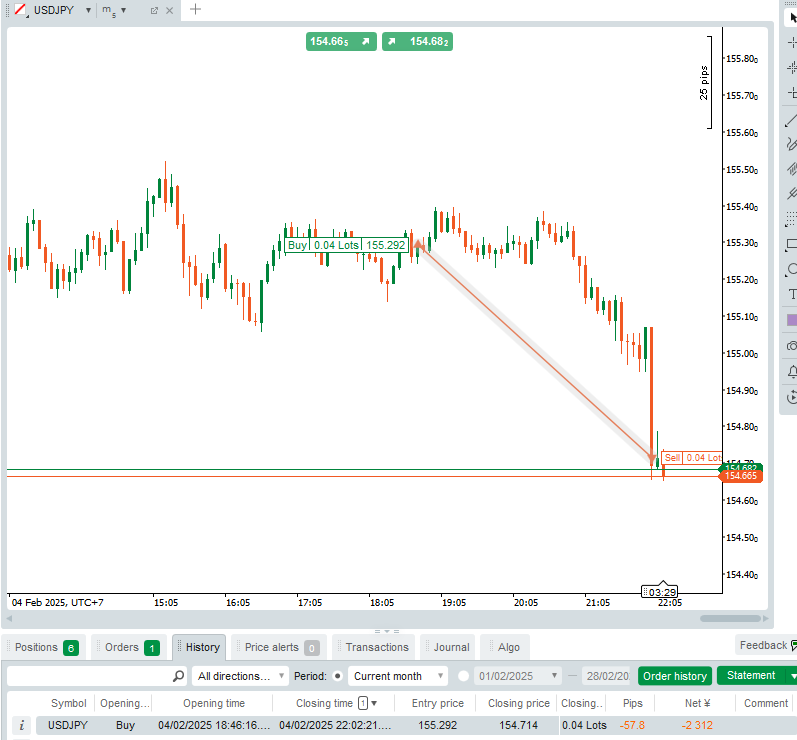Click the purple color swatch in toolbar
The height and width of the screenshot is (740, 797).
[x=791, y=320]
